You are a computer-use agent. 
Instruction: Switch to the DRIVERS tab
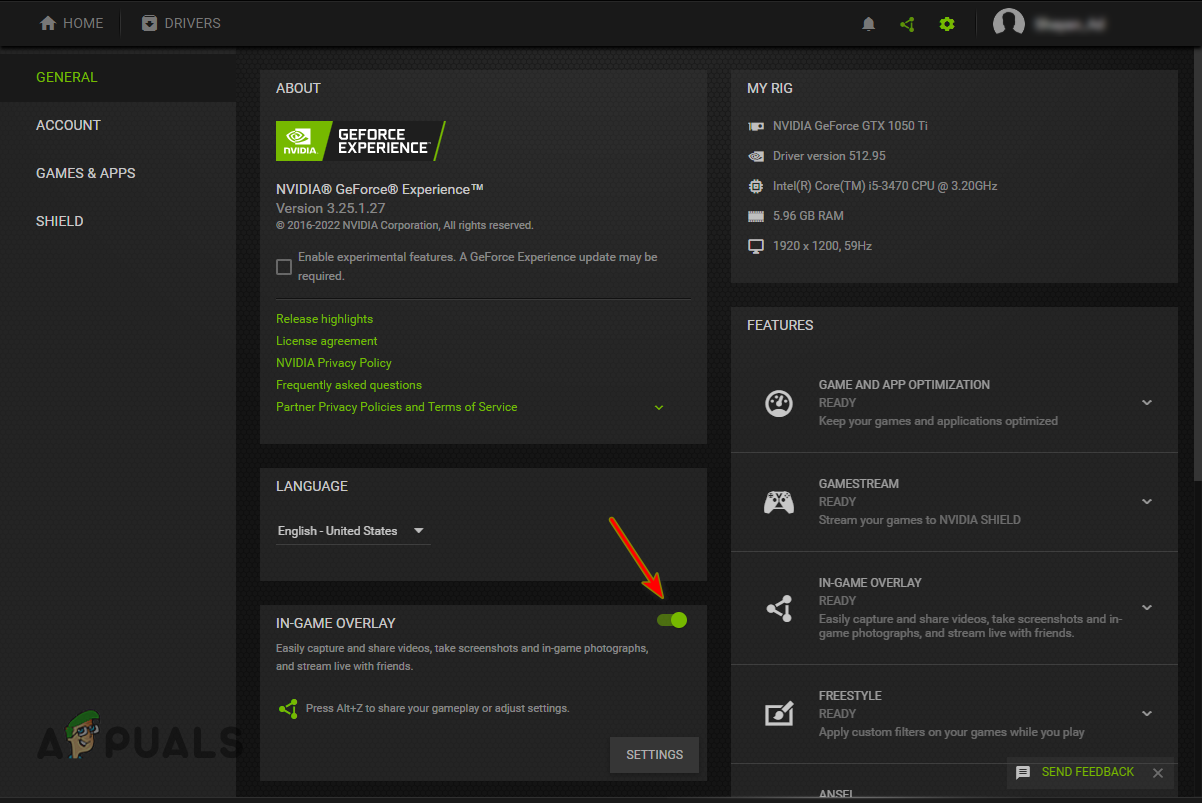(180, 22)
